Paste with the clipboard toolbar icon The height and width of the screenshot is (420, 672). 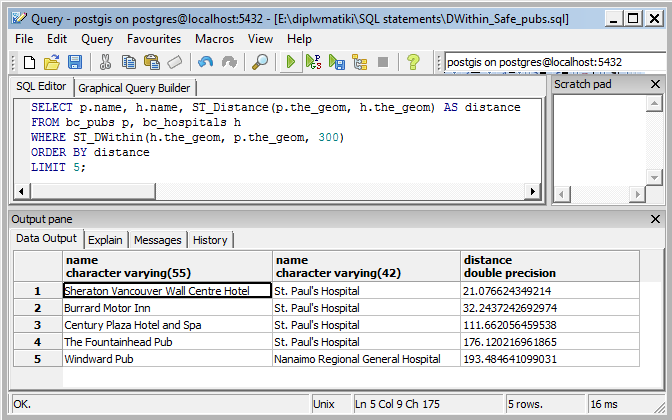click(x=152, y=63)
